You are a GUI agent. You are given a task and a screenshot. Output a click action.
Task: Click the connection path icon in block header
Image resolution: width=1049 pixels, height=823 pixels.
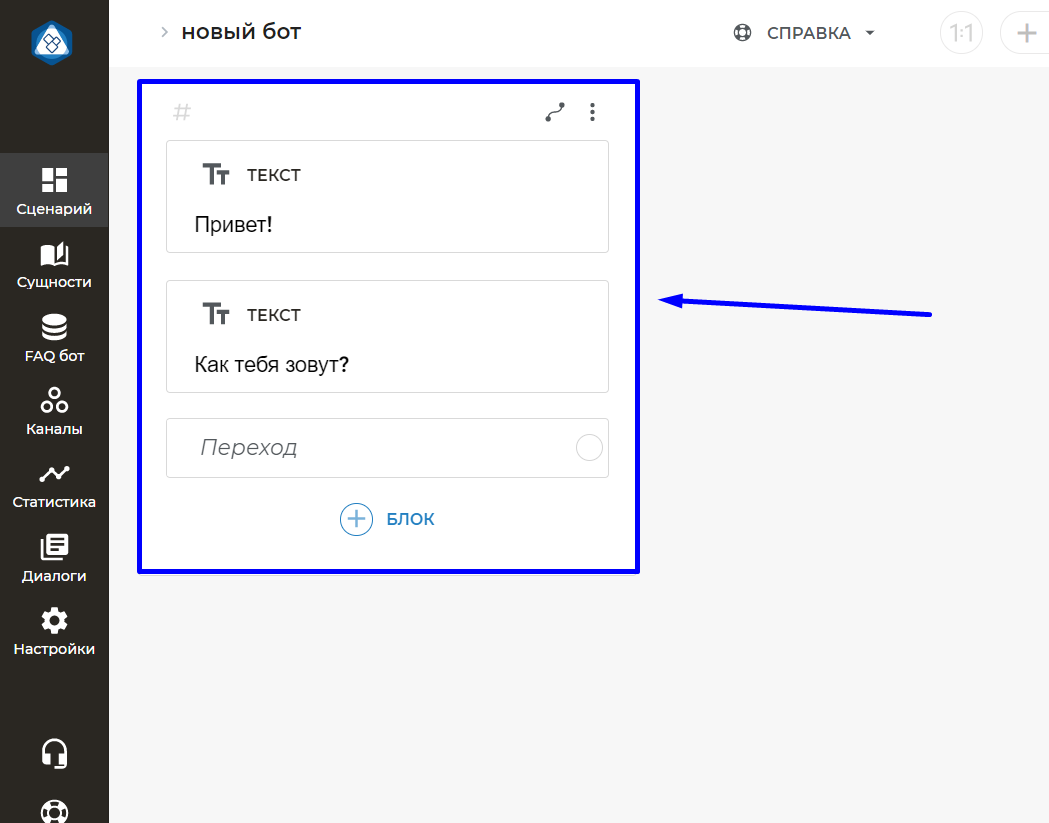[555, 112]
